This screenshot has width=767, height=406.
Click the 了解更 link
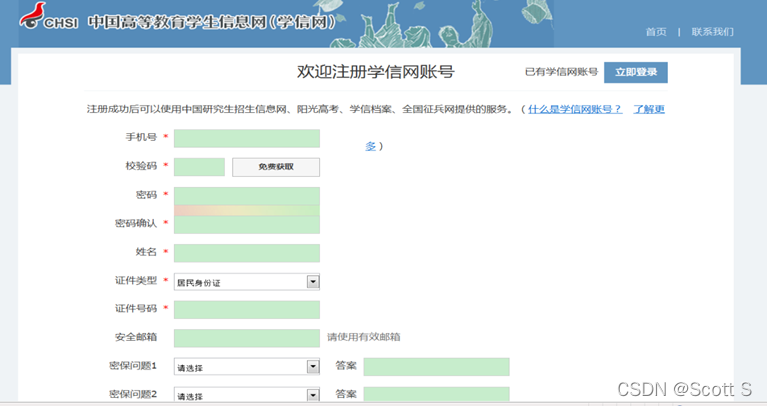(x=649, y=109)
